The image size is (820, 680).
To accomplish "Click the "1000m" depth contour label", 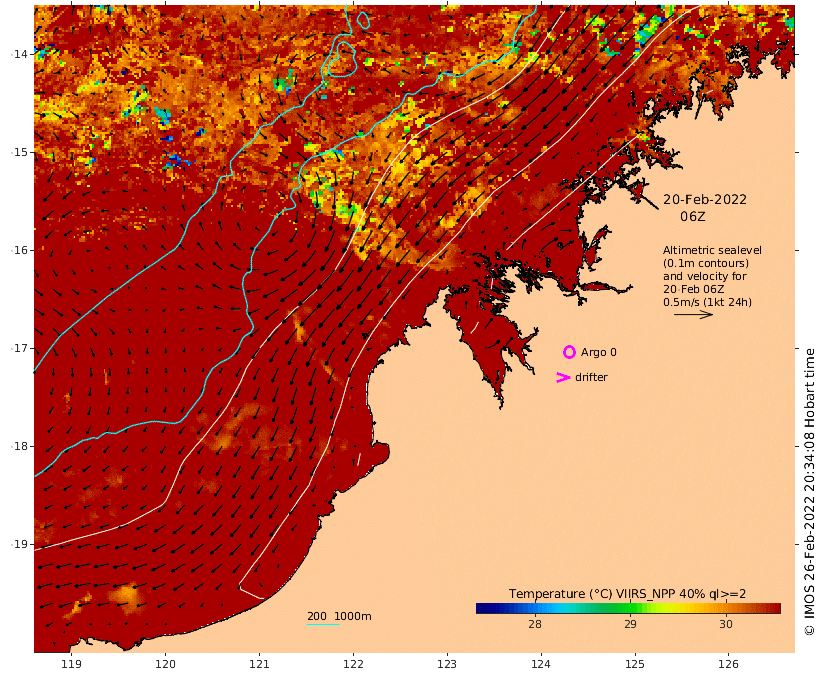I will (353, 616).
